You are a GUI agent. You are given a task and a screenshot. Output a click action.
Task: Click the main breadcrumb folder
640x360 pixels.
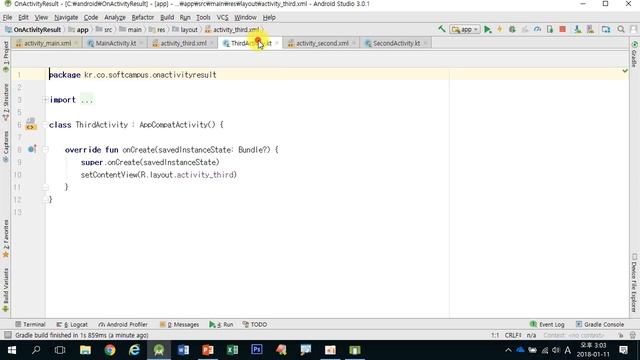[131, 30]
